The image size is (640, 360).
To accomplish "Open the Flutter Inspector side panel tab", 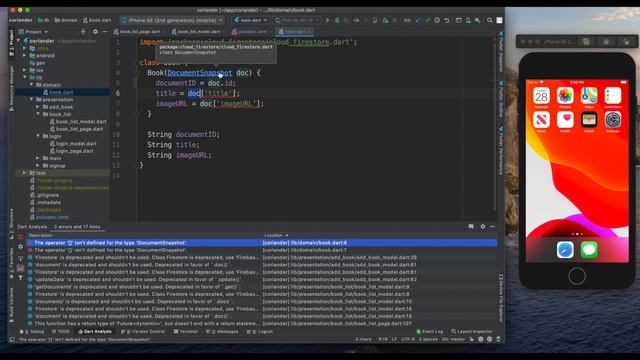I will [x=501, y=53].
